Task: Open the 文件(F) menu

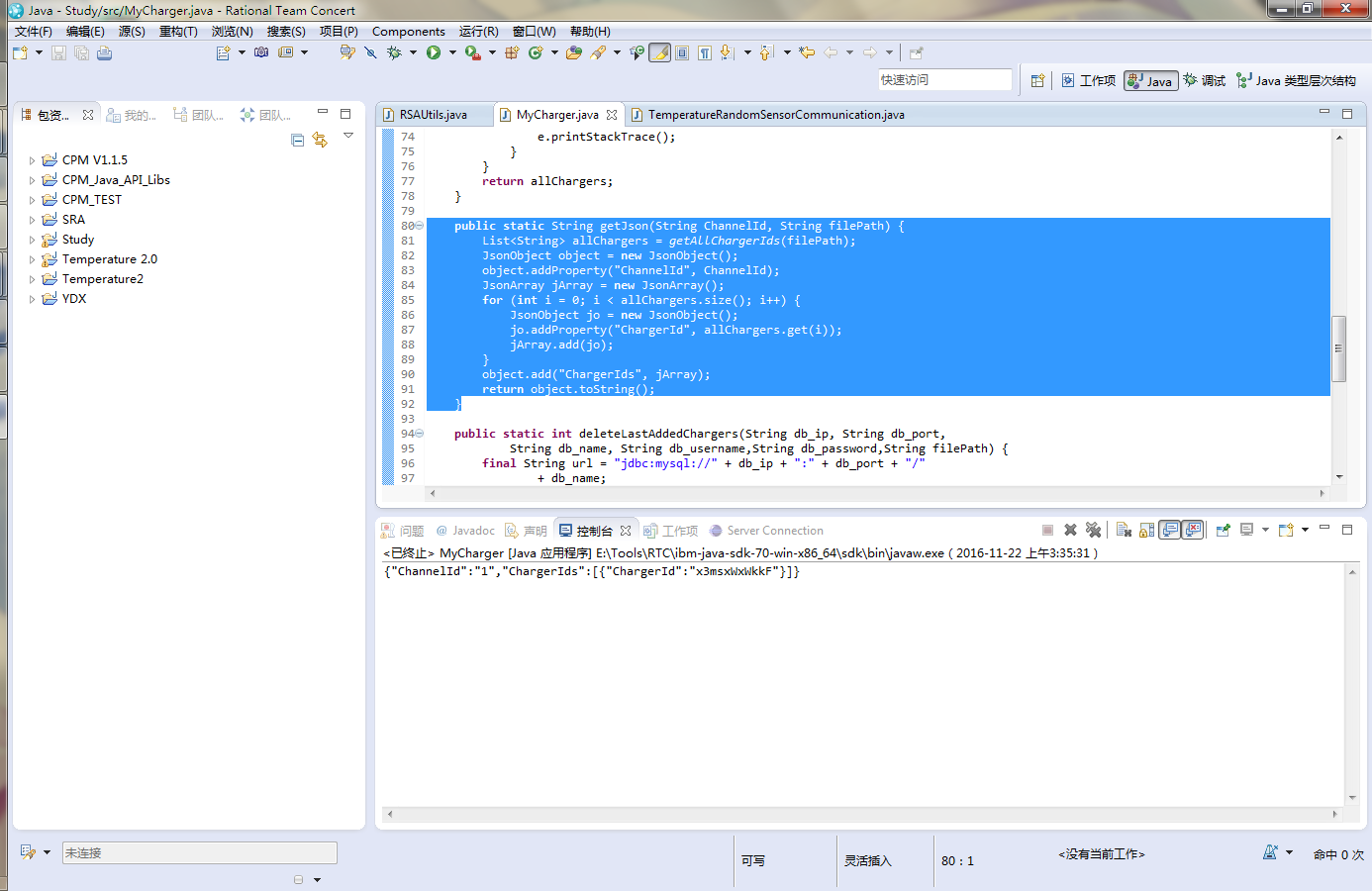Action: [34, 32]
